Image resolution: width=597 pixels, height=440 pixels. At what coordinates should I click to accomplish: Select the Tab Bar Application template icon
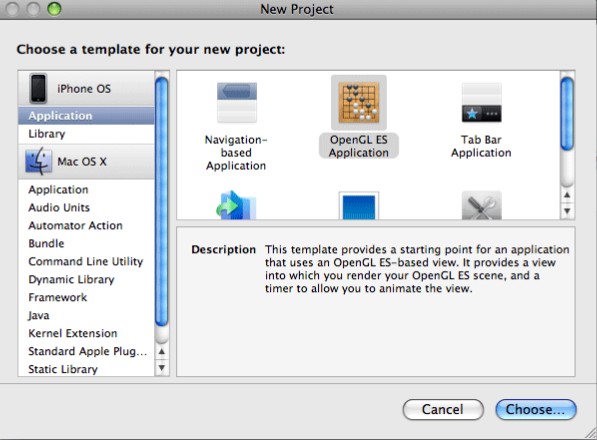(x=481, y=103)
